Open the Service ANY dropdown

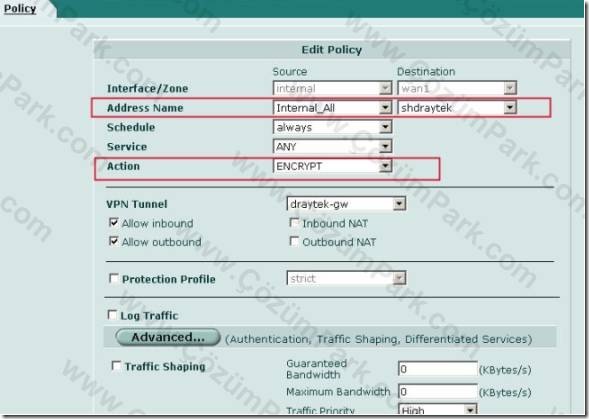click(332, 147)
